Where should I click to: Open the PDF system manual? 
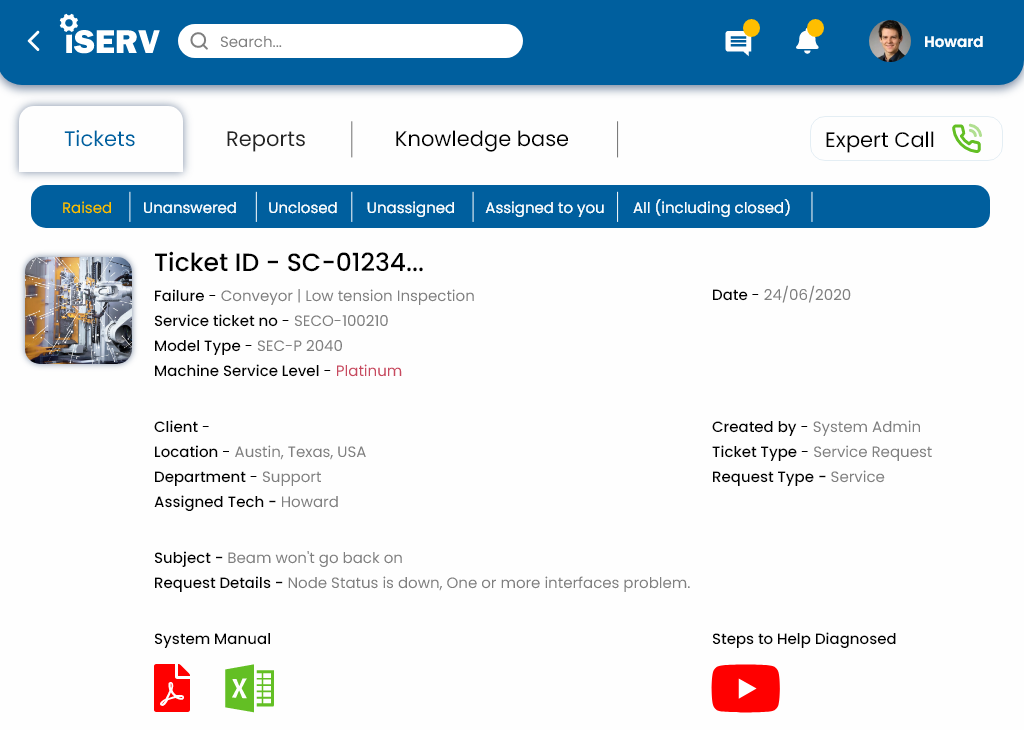coord(172,688)
